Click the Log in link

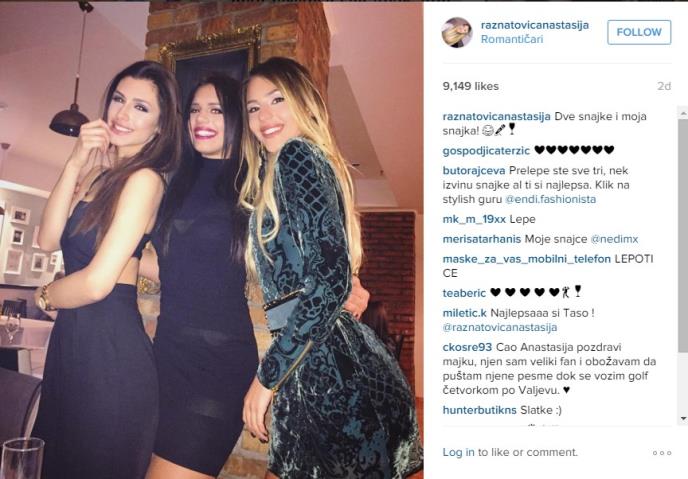[x=458, y=452]
